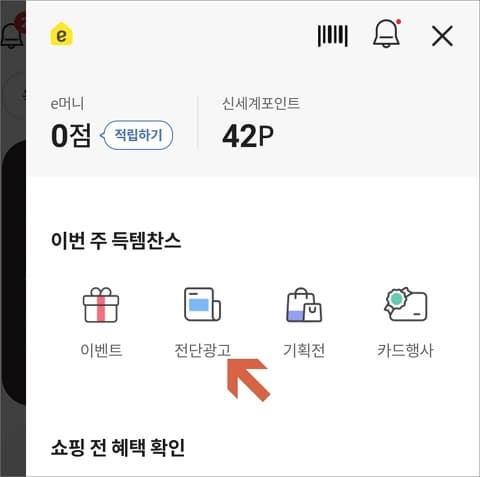The image size is (480, 477).
Task: Close the side menu with the X
Action: (442, 36)
